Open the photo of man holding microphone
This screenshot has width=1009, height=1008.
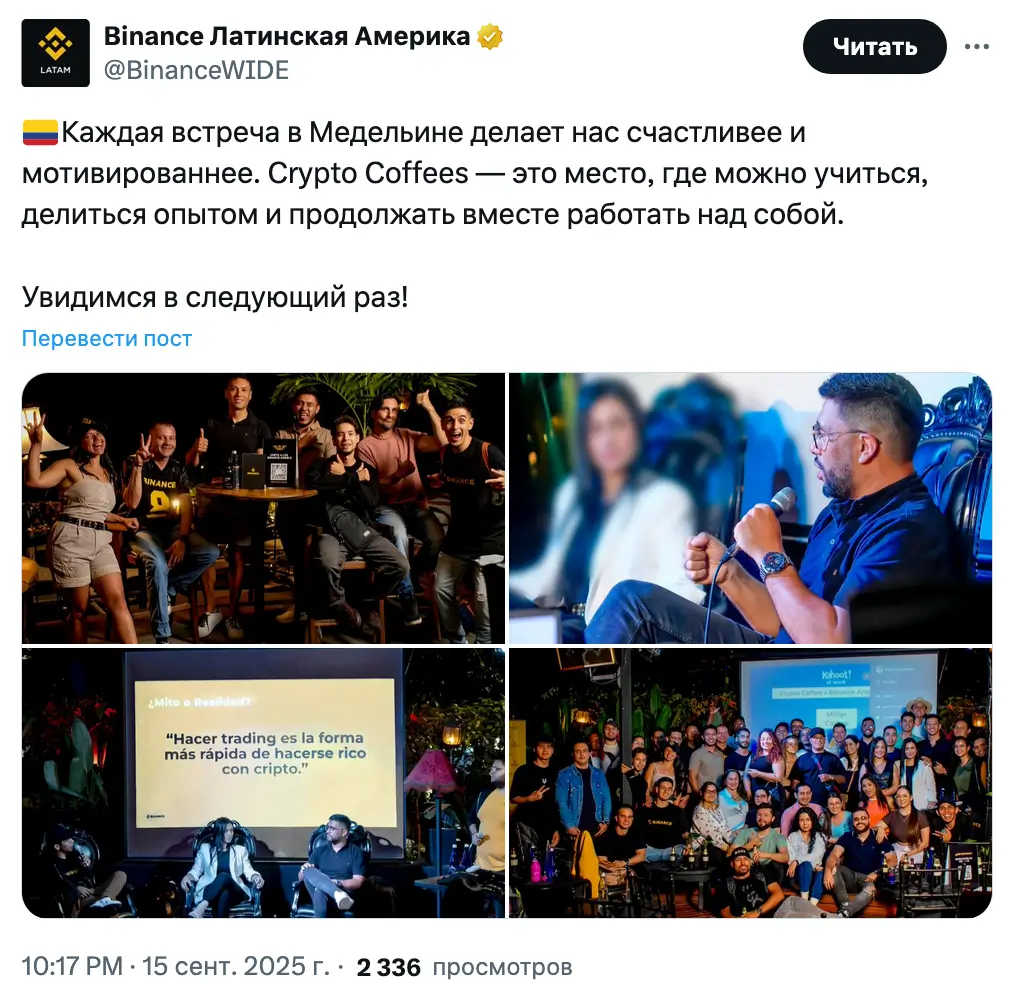pos(750,509)
